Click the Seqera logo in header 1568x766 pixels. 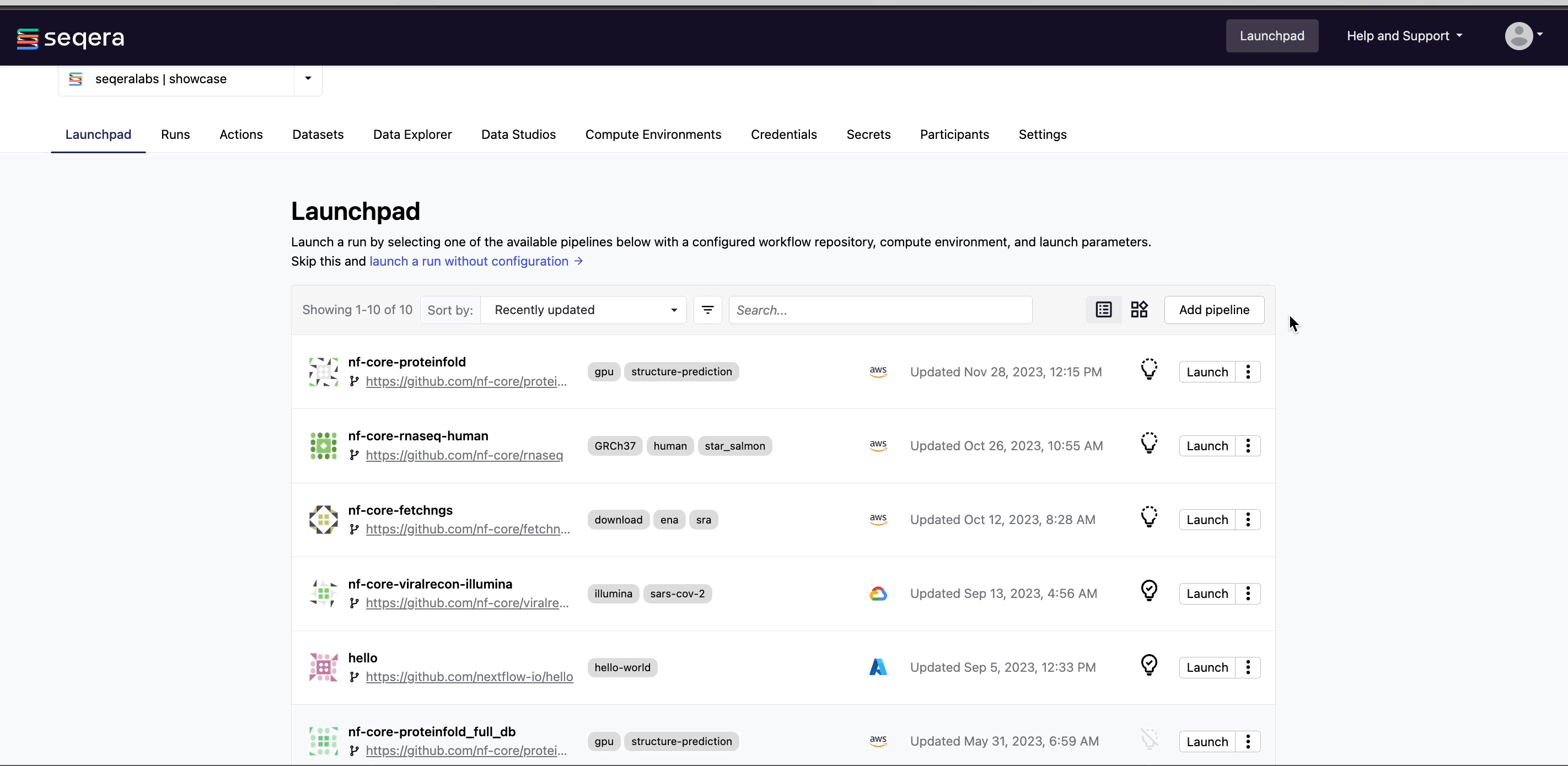tap(71, 37)
